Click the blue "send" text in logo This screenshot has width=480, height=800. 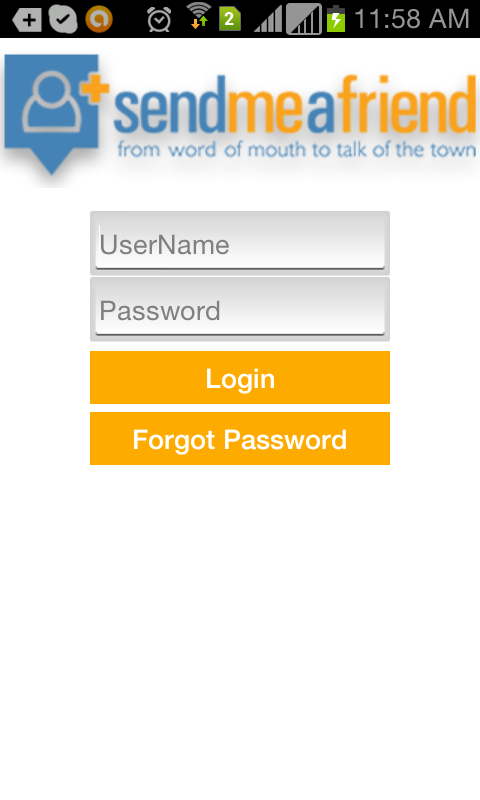(169, 105)
